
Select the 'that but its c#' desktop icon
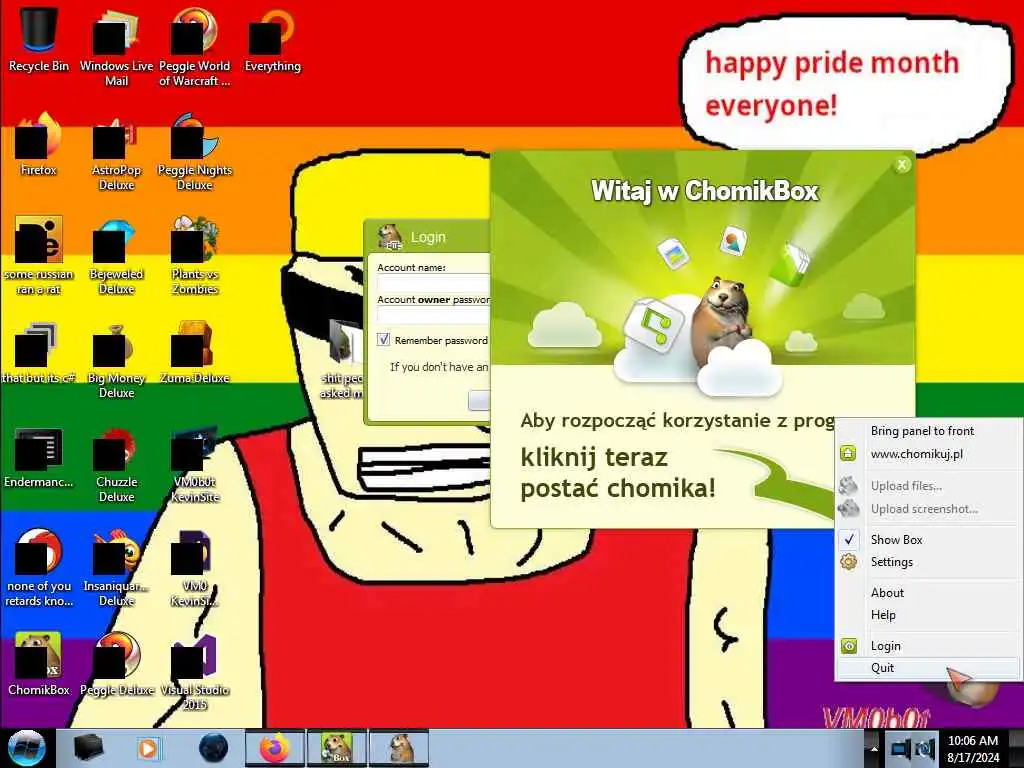39,353
